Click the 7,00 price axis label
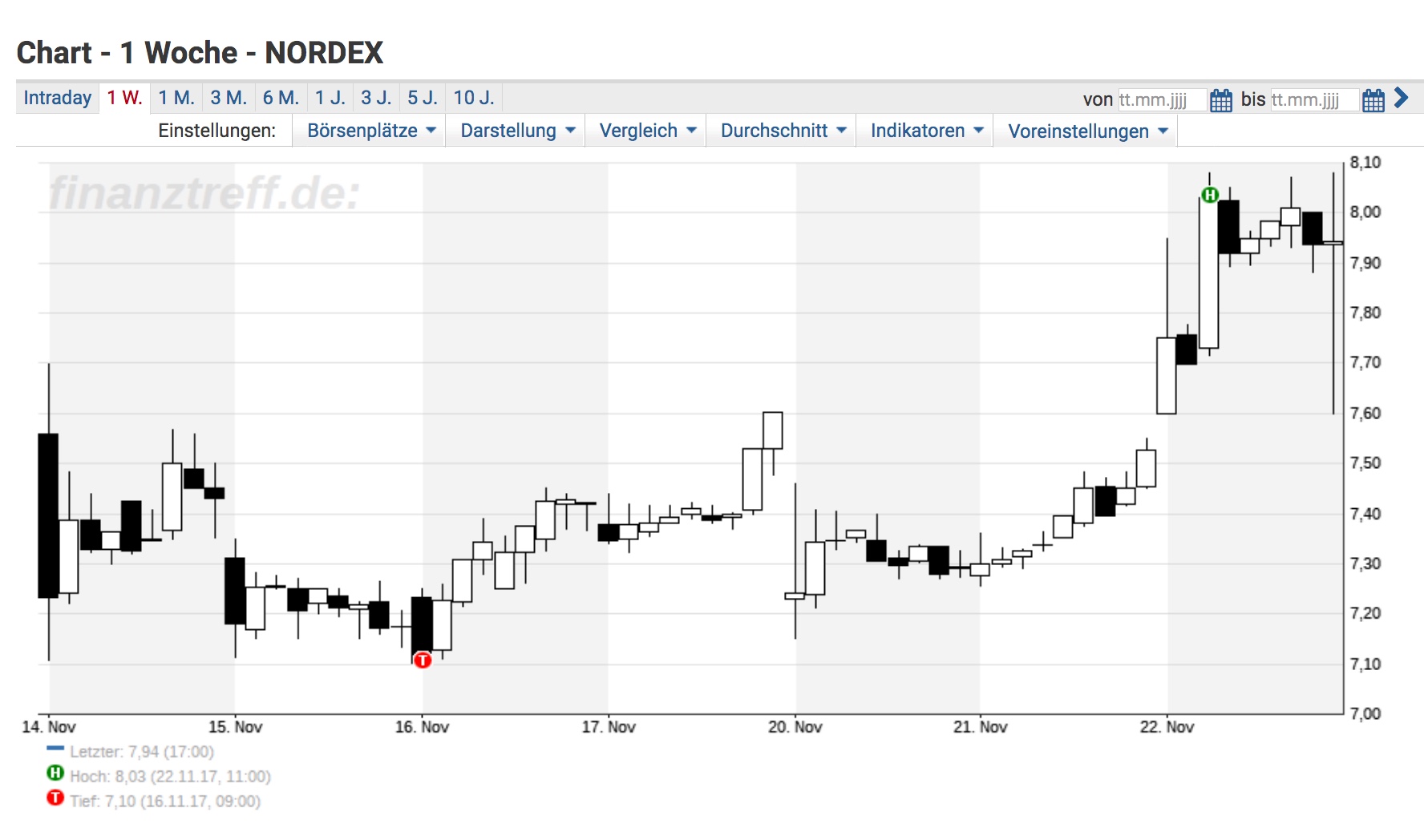The width and height of the screenshot is (1424, 840). pyautogui.click(x=1365, y=713)
